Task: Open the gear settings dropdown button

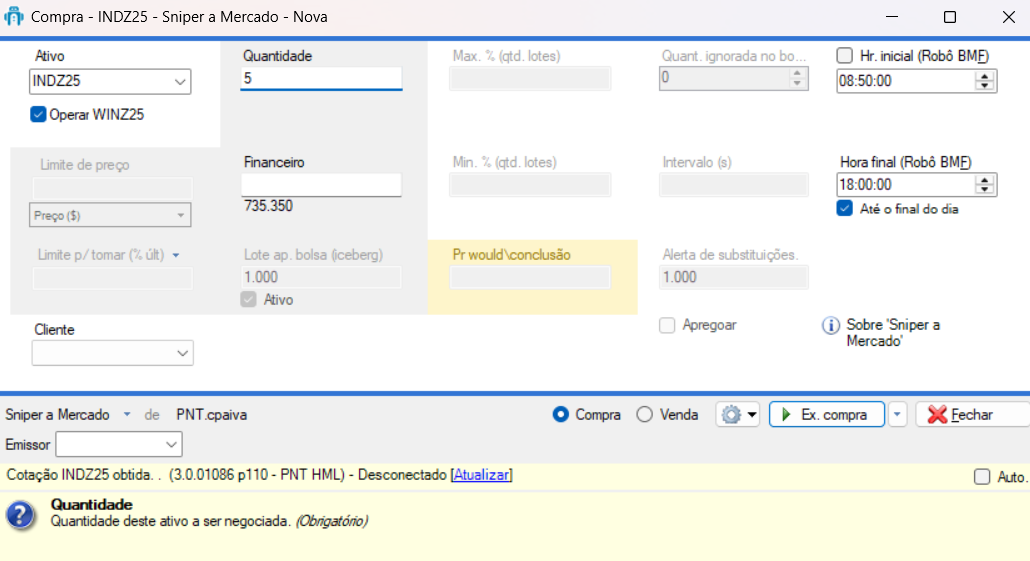Action: (738, 414)
